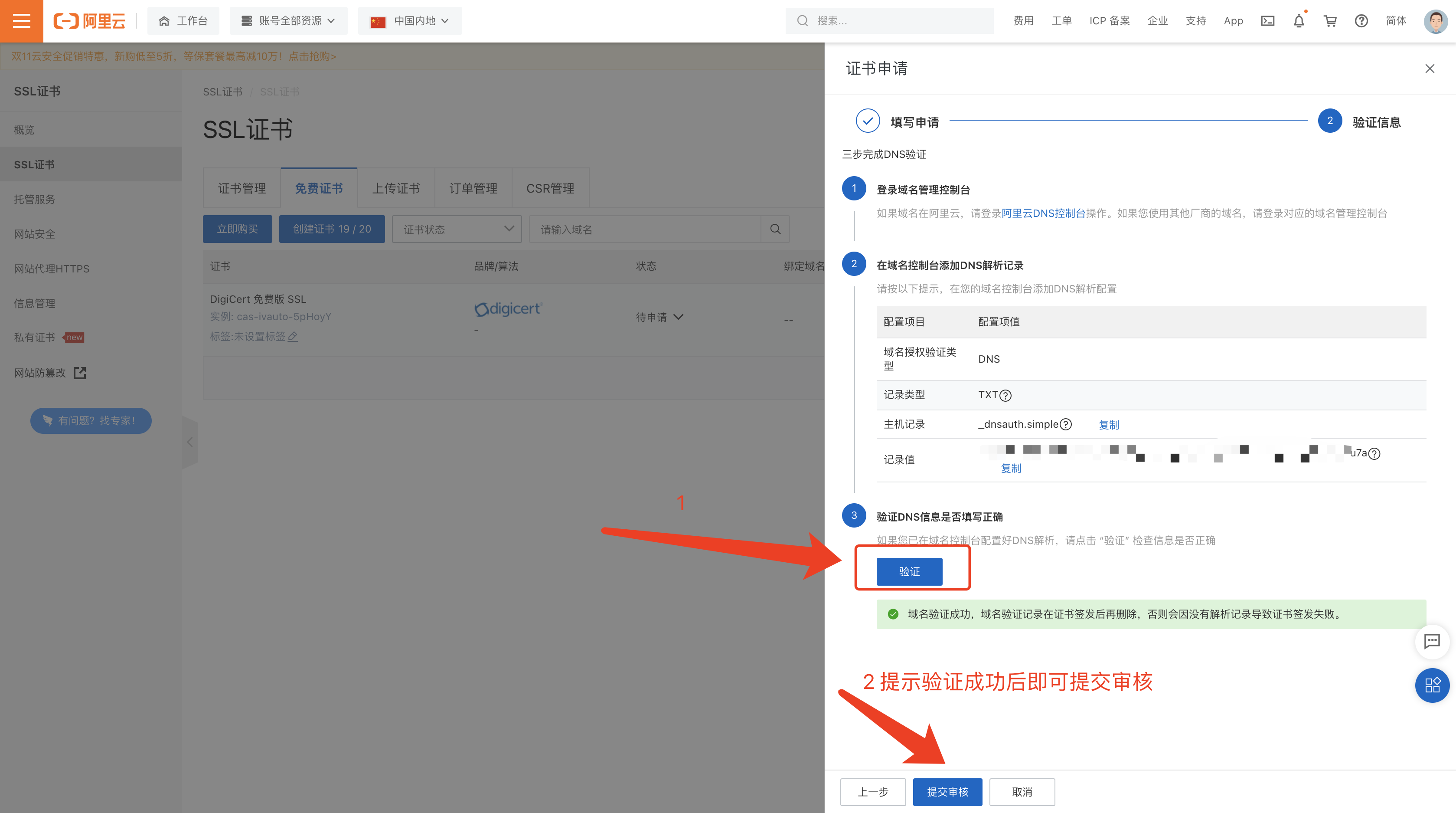Click the Aliyun logo
Image resolution: width=1456 pixels, height=813 pixels.
click(x=89, y=21)
